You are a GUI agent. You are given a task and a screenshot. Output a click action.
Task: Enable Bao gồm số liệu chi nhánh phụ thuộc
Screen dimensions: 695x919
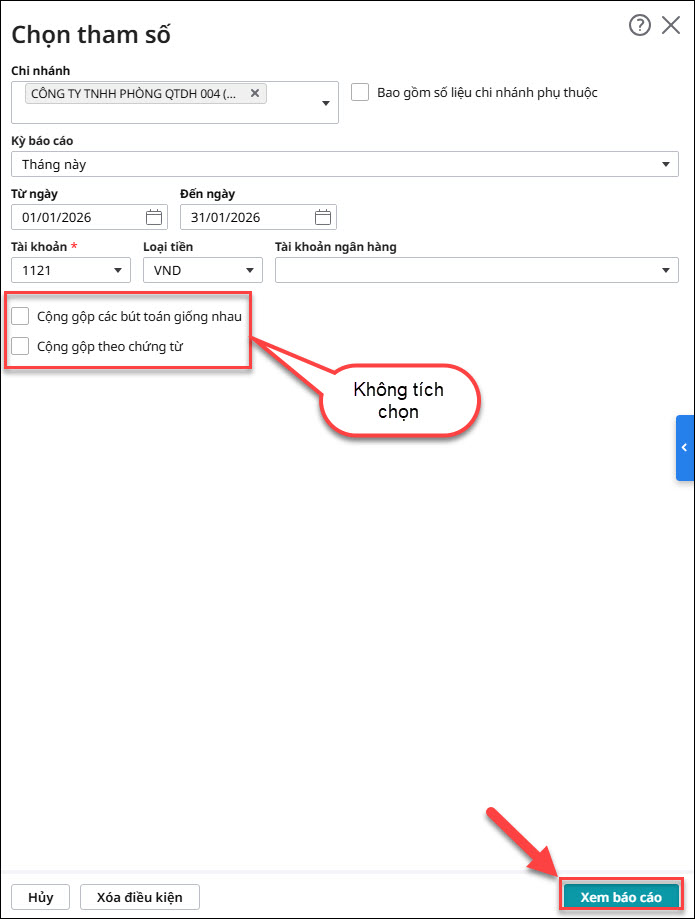pyautogui.click(x=361, y=92)
